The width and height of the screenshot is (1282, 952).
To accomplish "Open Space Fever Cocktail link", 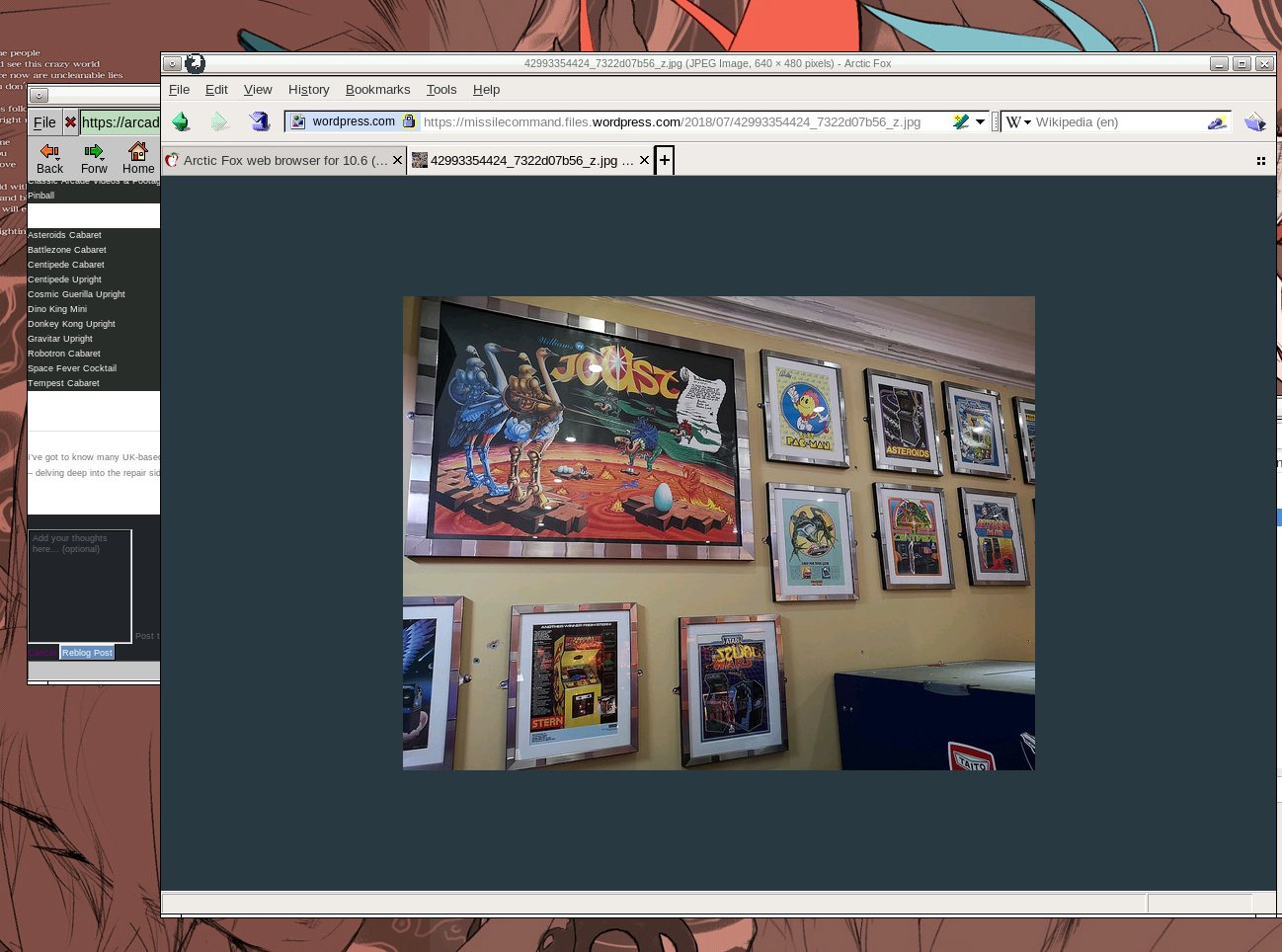I will [71, 368].
